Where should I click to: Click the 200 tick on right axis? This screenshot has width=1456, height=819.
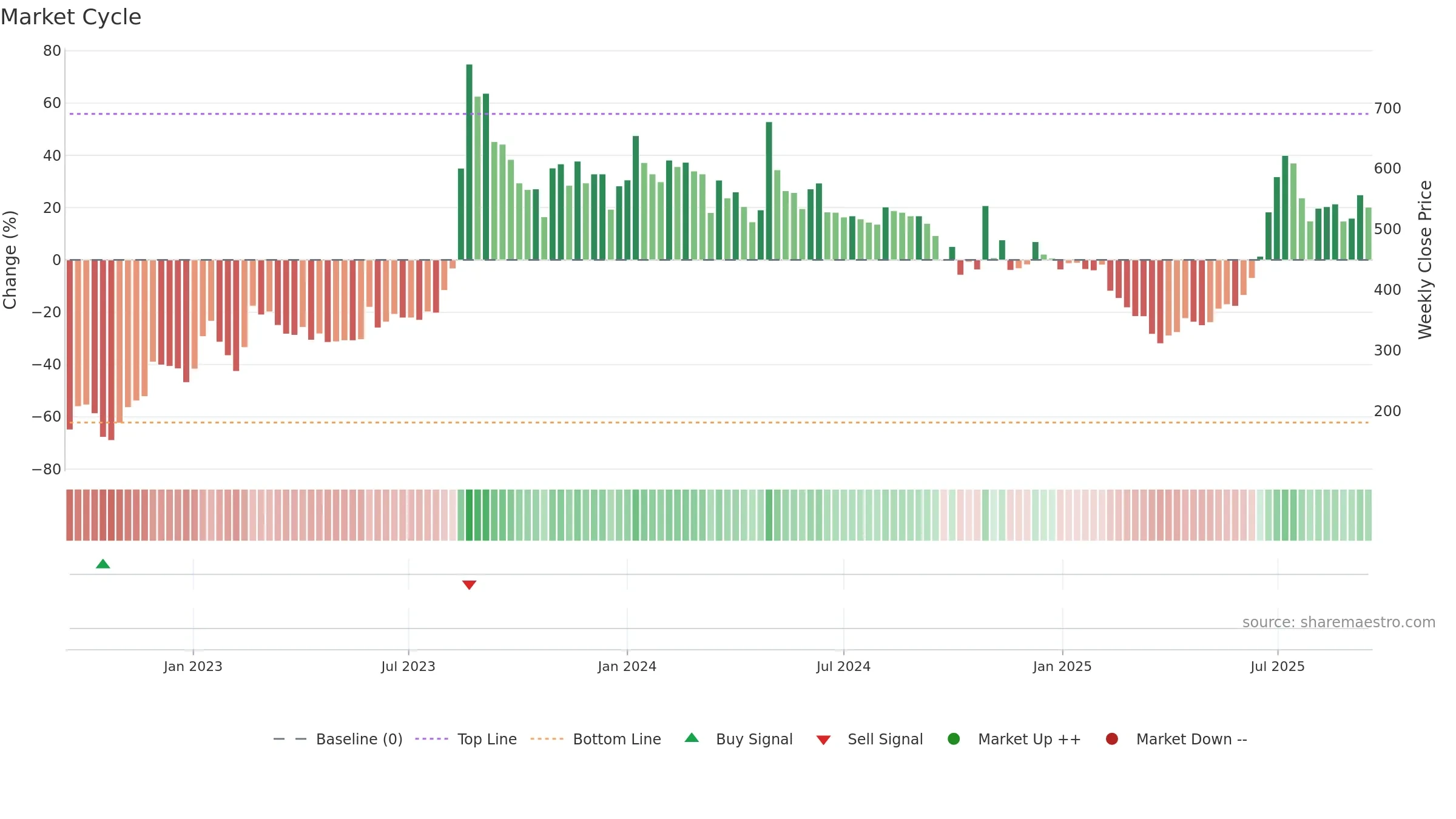(1387, 411)
